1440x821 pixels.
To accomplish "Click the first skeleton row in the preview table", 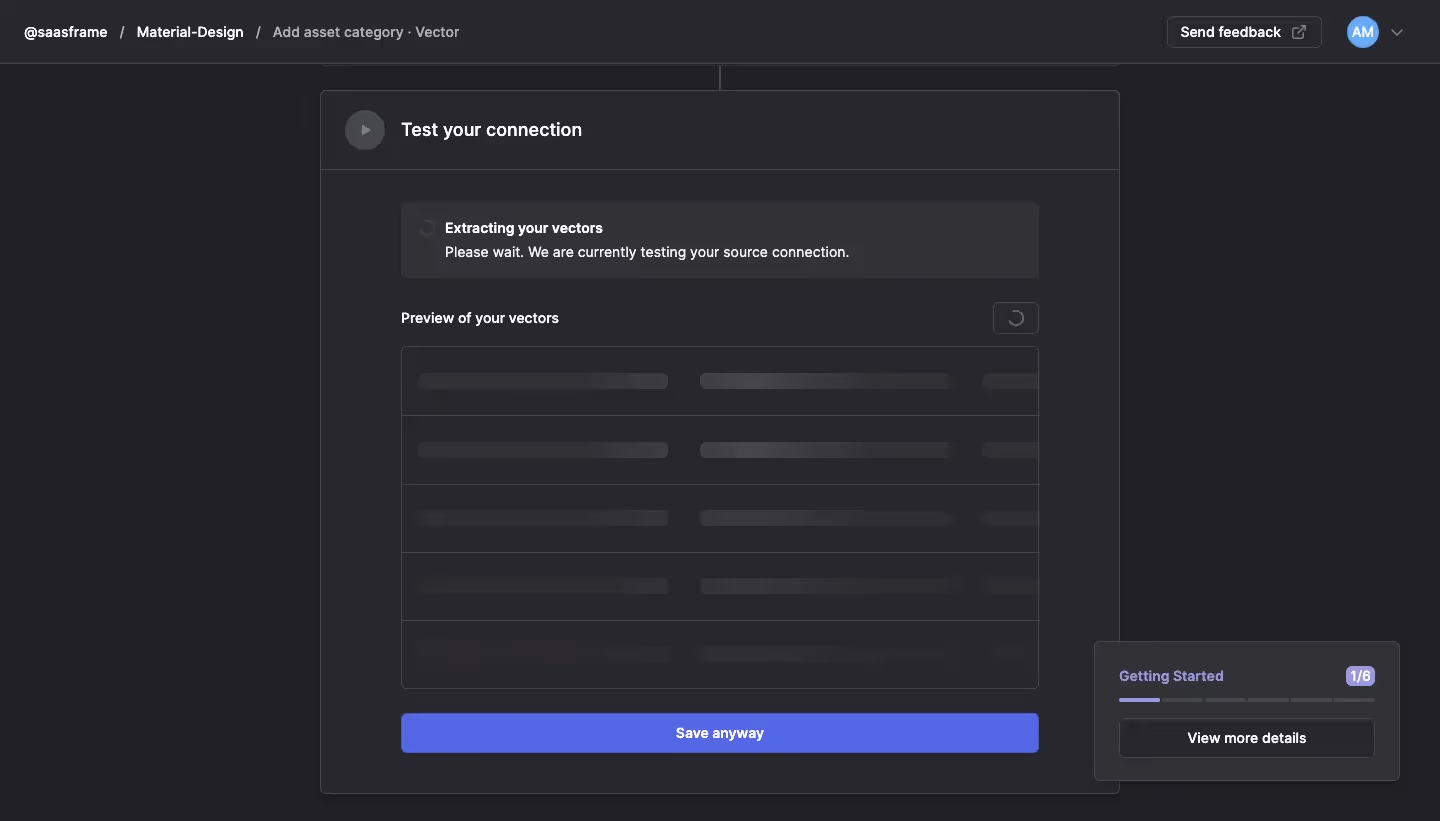I will coord(719,381).
